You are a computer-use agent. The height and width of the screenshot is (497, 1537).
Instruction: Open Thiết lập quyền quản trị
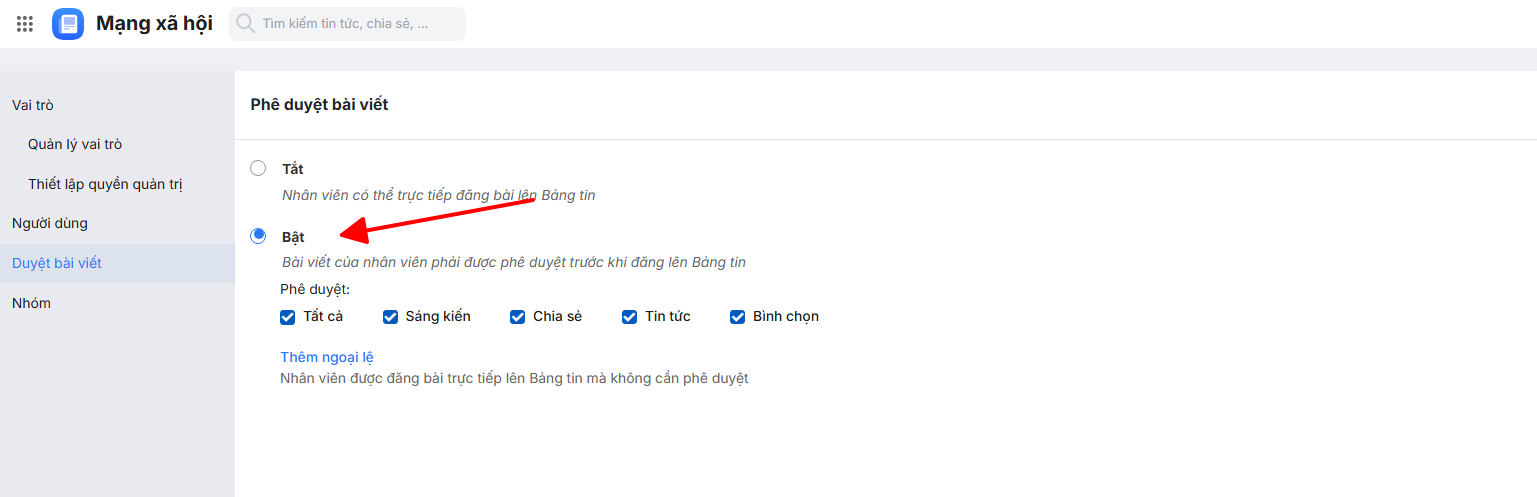coord(105,184)
